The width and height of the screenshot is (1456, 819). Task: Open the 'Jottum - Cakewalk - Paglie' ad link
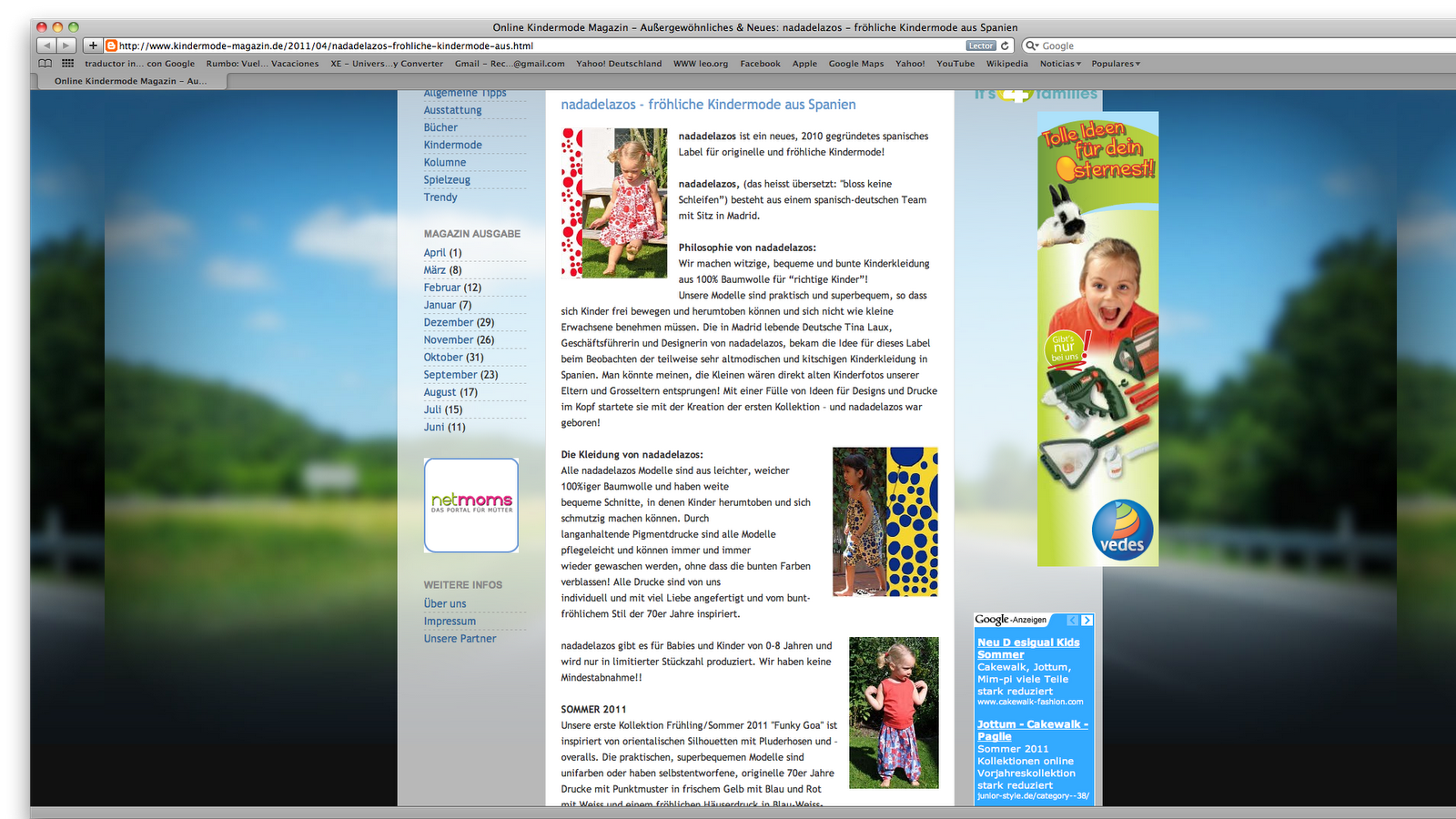pos(1033,730)
